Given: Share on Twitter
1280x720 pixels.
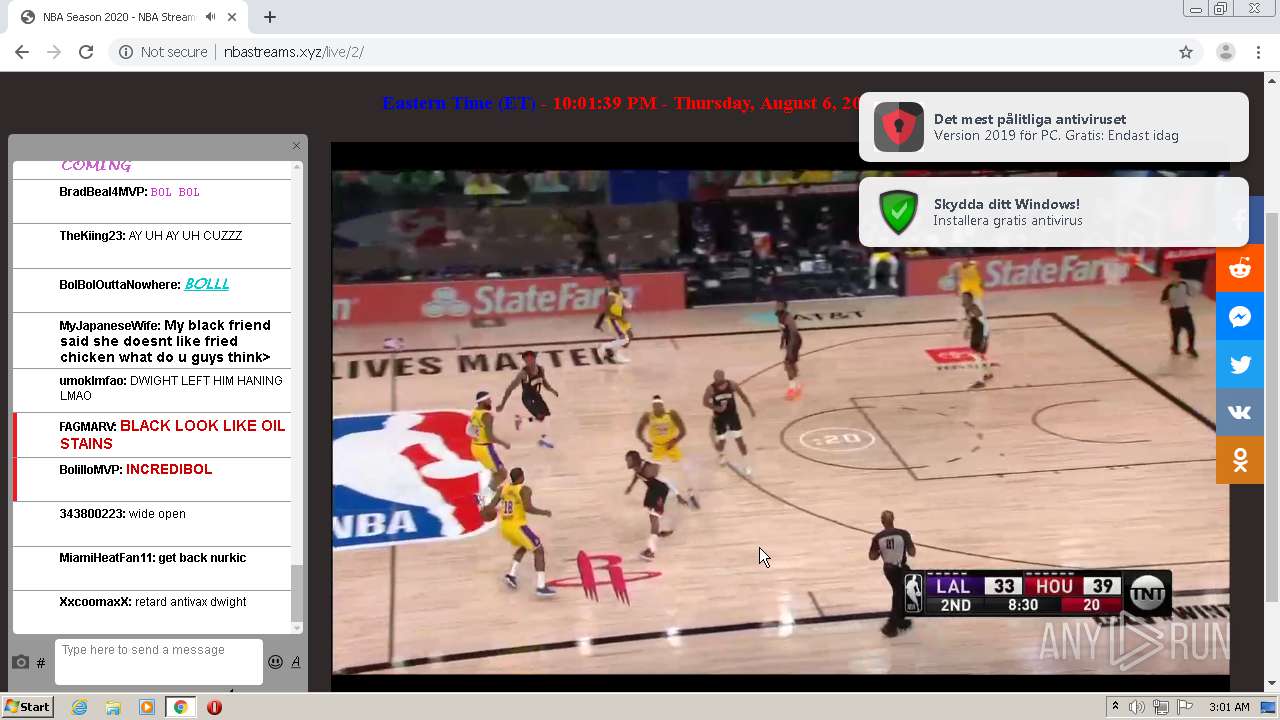Looking at the screenshot, I should coord(1240,364).
